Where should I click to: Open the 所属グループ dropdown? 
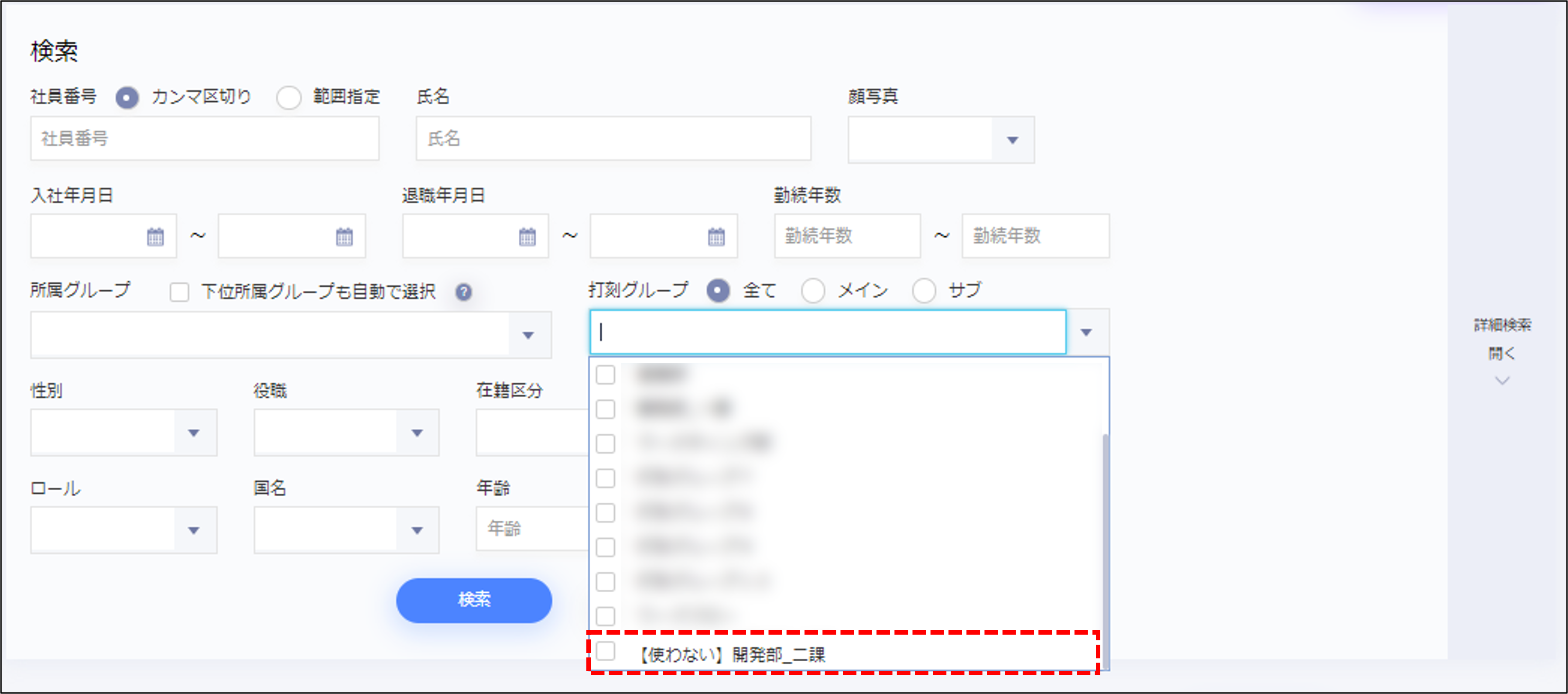click(x=528, y=335)
